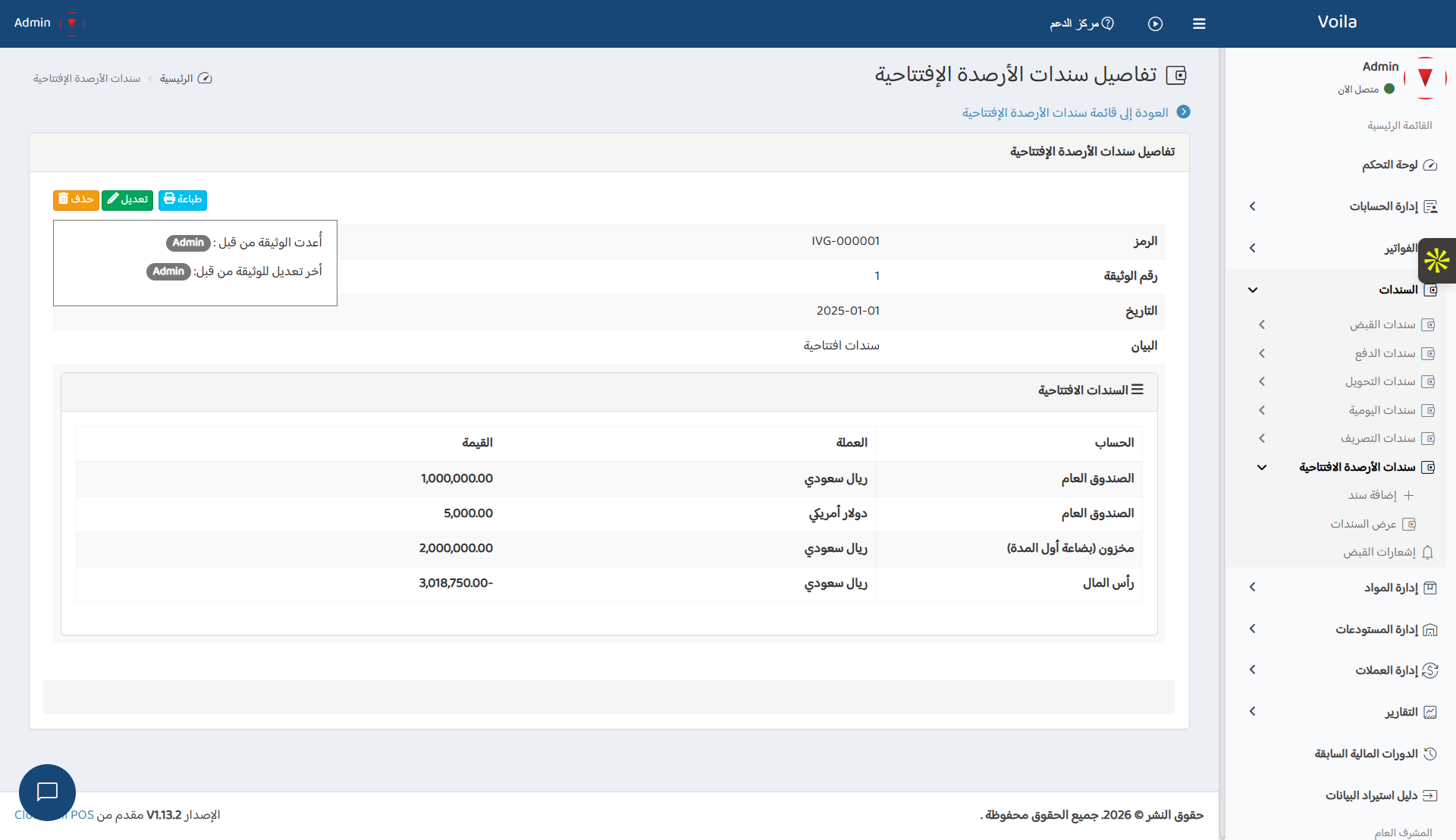
Task: Click the دولار أمريكي currency cell
Action: pyautogui.click(x=838, y=513)
